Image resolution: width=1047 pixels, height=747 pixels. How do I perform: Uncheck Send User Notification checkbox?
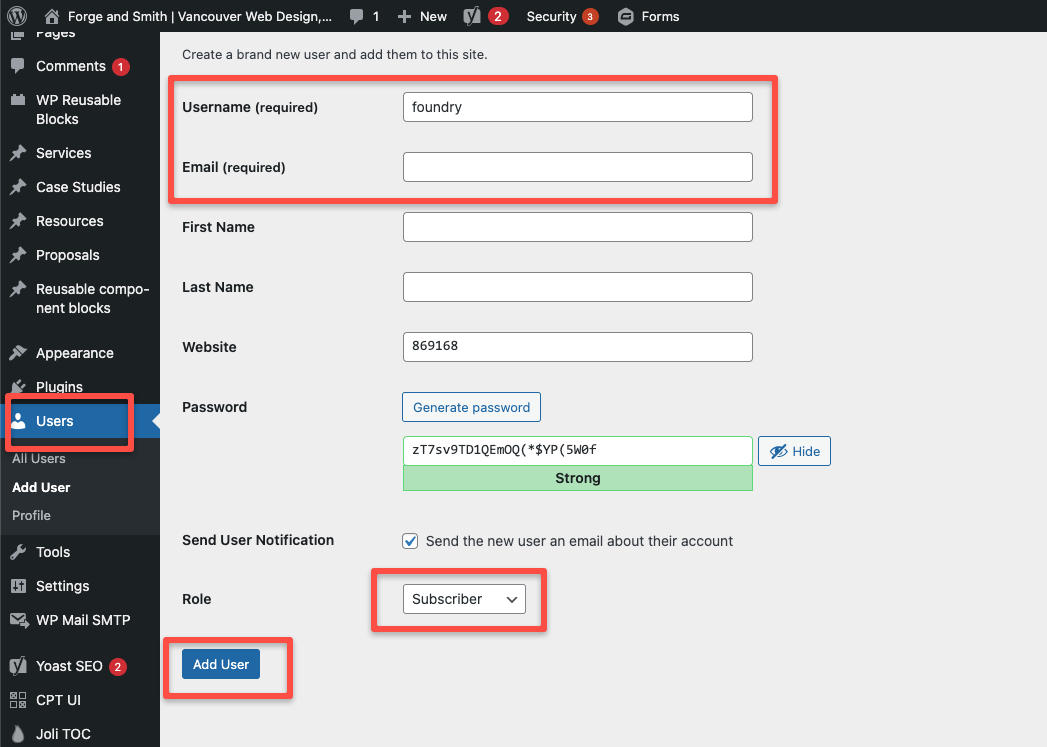[x=410, y=541]
